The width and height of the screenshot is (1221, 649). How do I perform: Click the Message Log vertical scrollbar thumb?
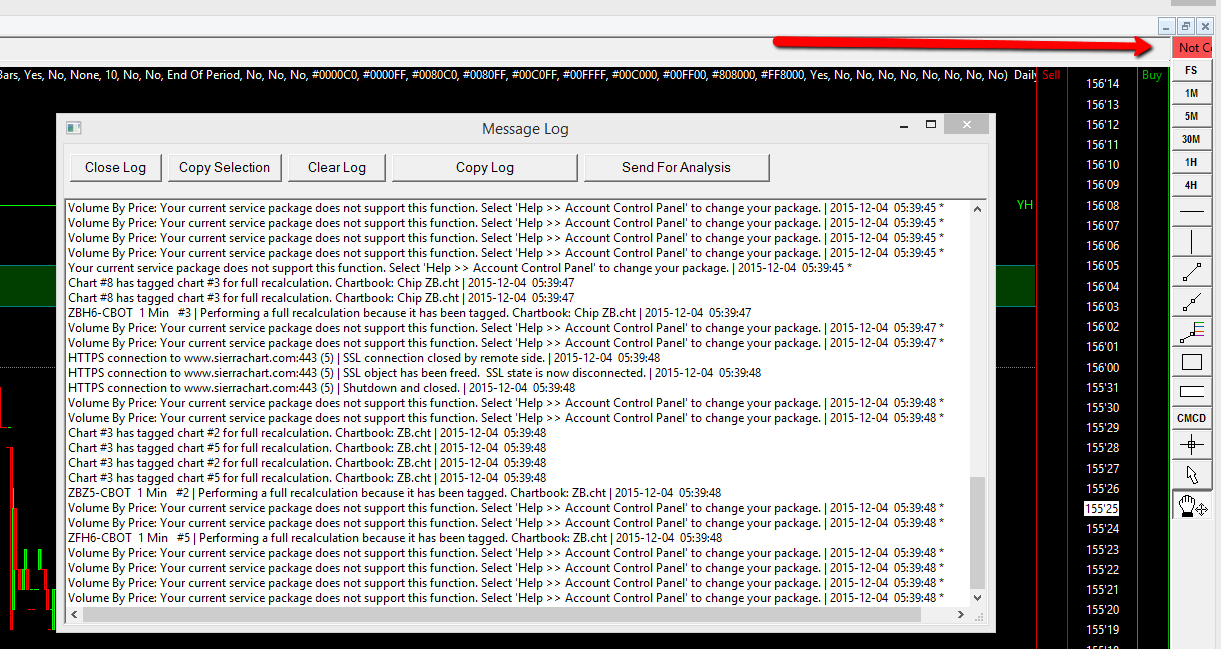977,532
